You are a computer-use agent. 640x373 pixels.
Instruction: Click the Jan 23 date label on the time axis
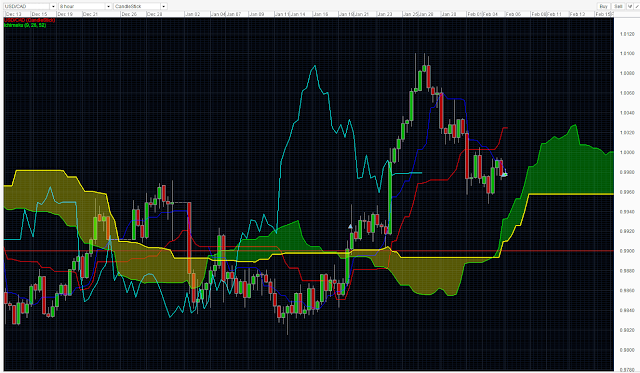pyautogui.click(x=384, y=14)
